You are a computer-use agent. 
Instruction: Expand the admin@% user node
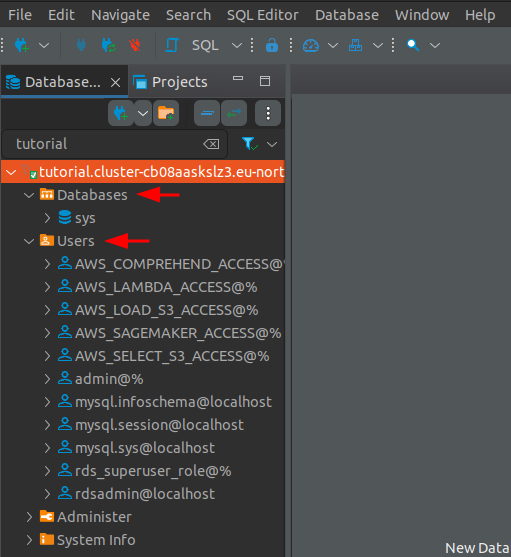tap(47, 379)
